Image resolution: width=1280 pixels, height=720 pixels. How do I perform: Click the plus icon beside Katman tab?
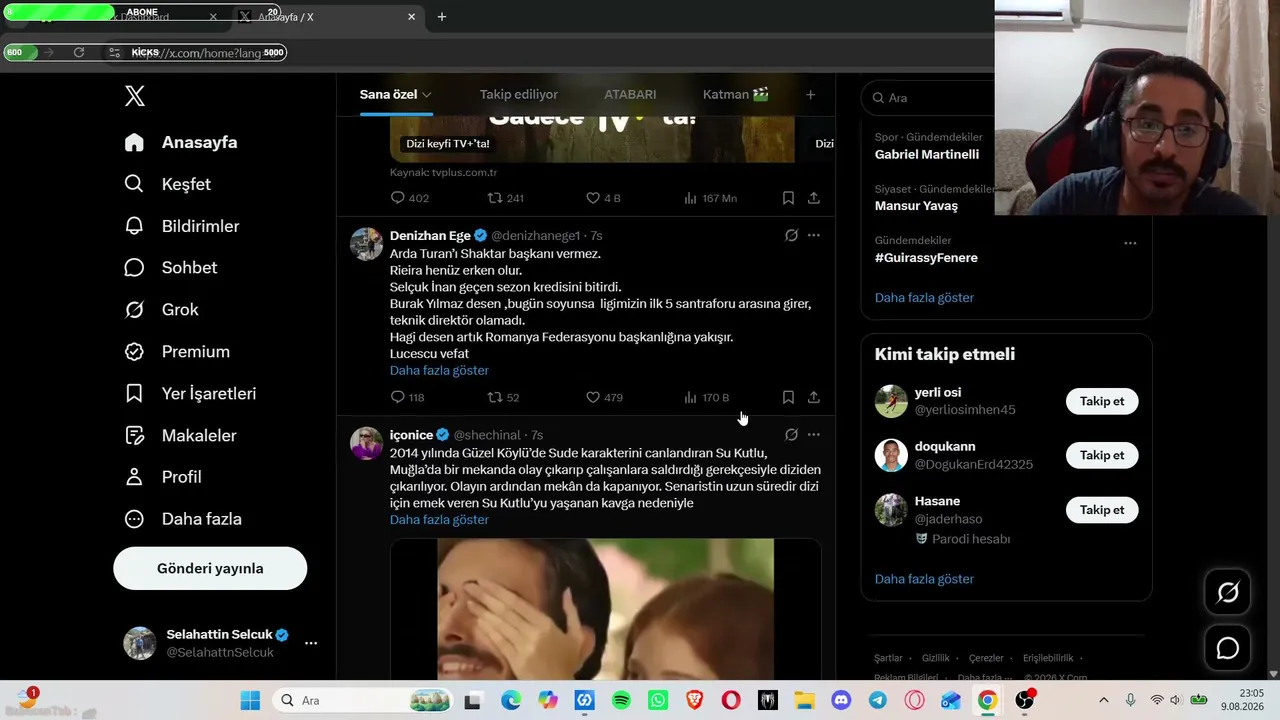[811, 94]
